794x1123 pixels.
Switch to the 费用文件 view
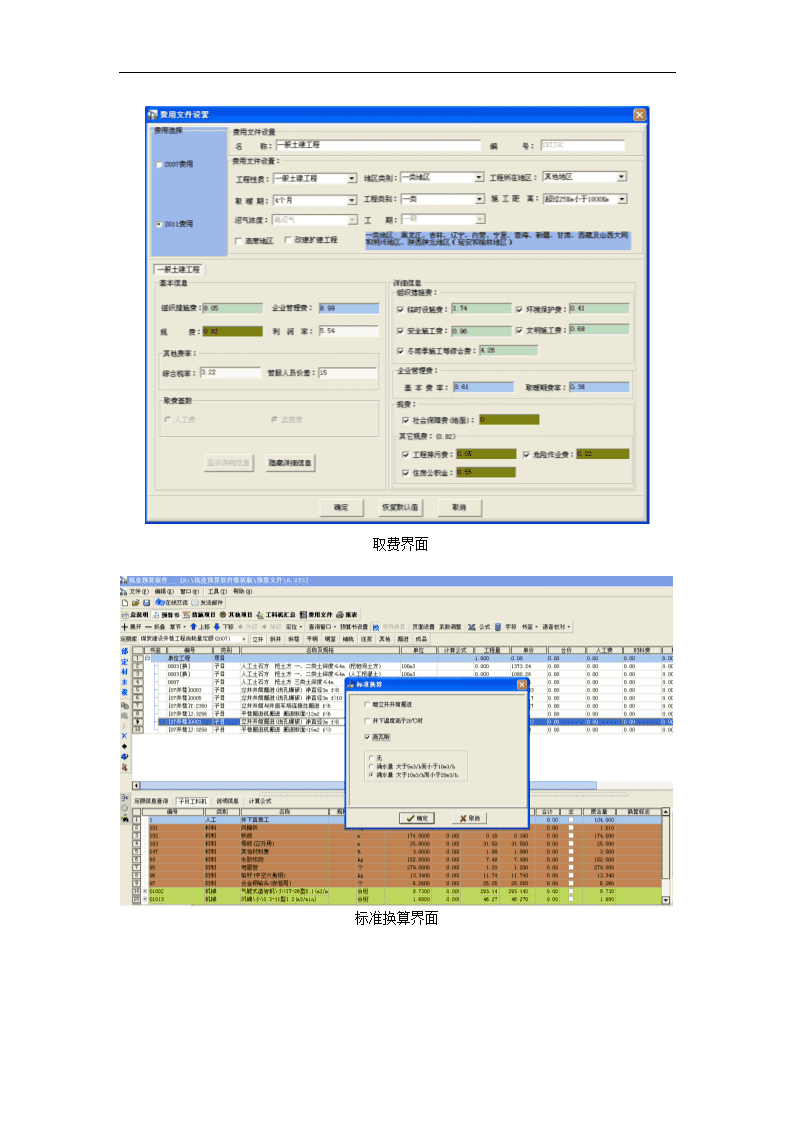(316, 614)
